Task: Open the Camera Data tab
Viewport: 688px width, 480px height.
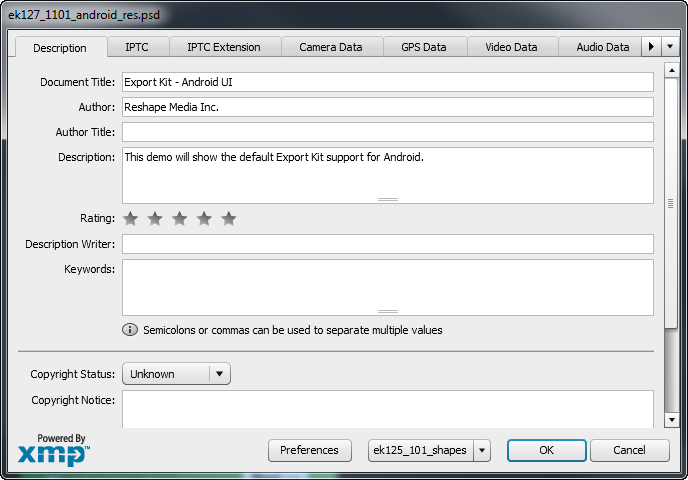Action: pos(331,47)
